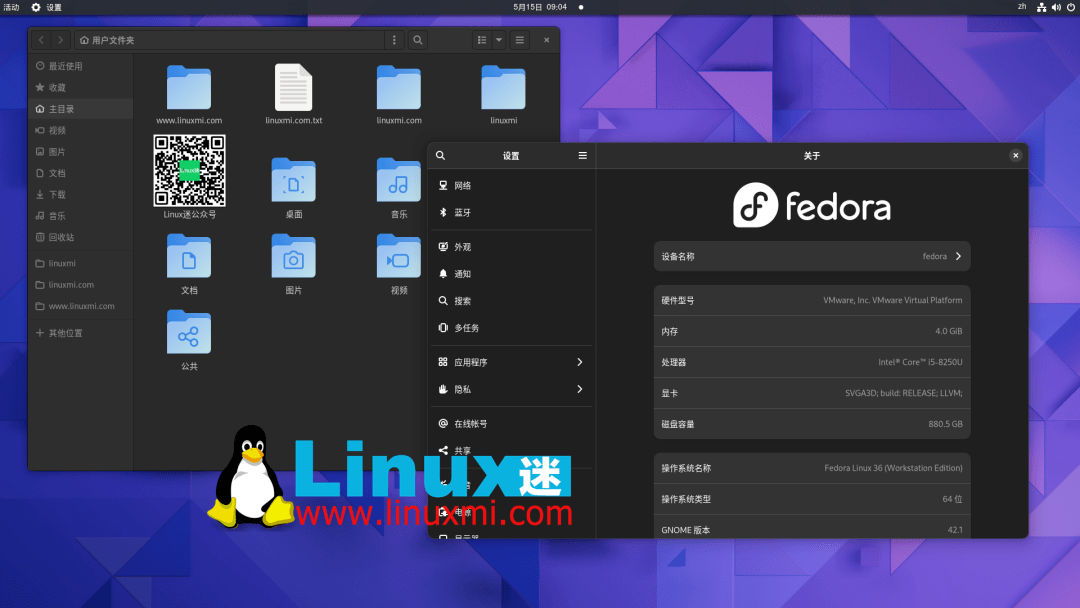Viewport: 1080px width, 608px height.
Task: Open the Files hamburger menu
Action: pyautogui.click(x=520, y=40)
